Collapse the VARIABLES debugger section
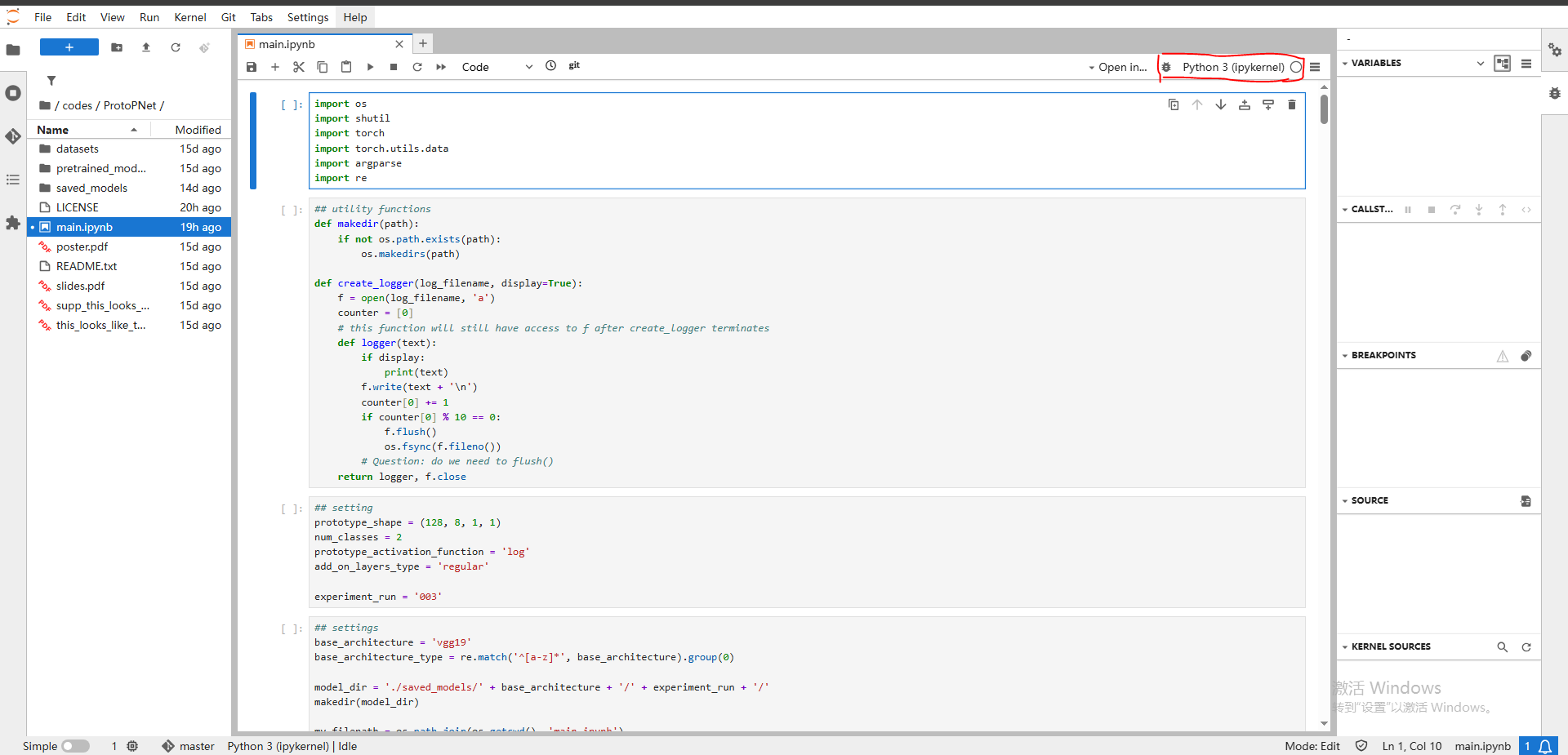 coord(1345,63)
